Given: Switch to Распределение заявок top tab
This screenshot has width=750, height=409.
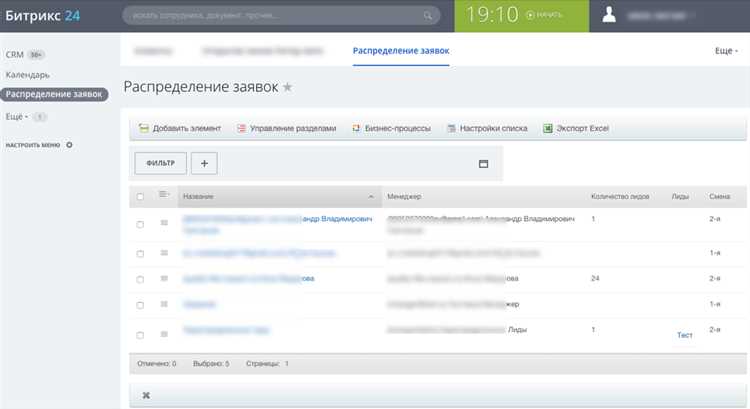Looking at the screenshot, I should click(401, 51).
